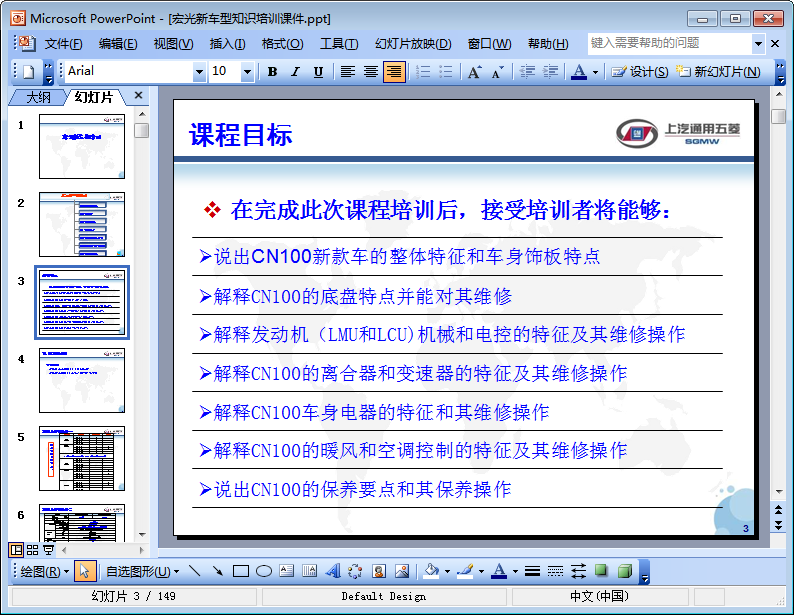Select the Rectangle drawing tool
Viewport: 794px width, 615px height.
[x=241, y=571]
